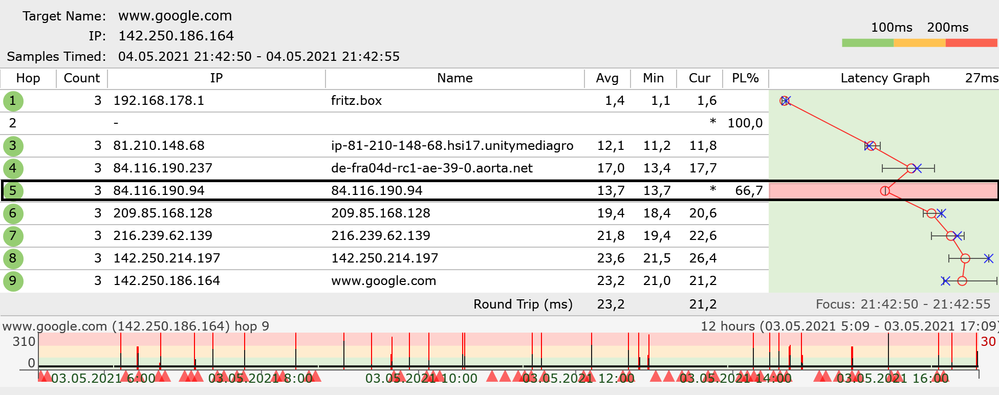Viewport: 999px width, 395px height.
Task: Click the 26,4 current latency value
Action: pyautogui.click(x=703, y=258)
